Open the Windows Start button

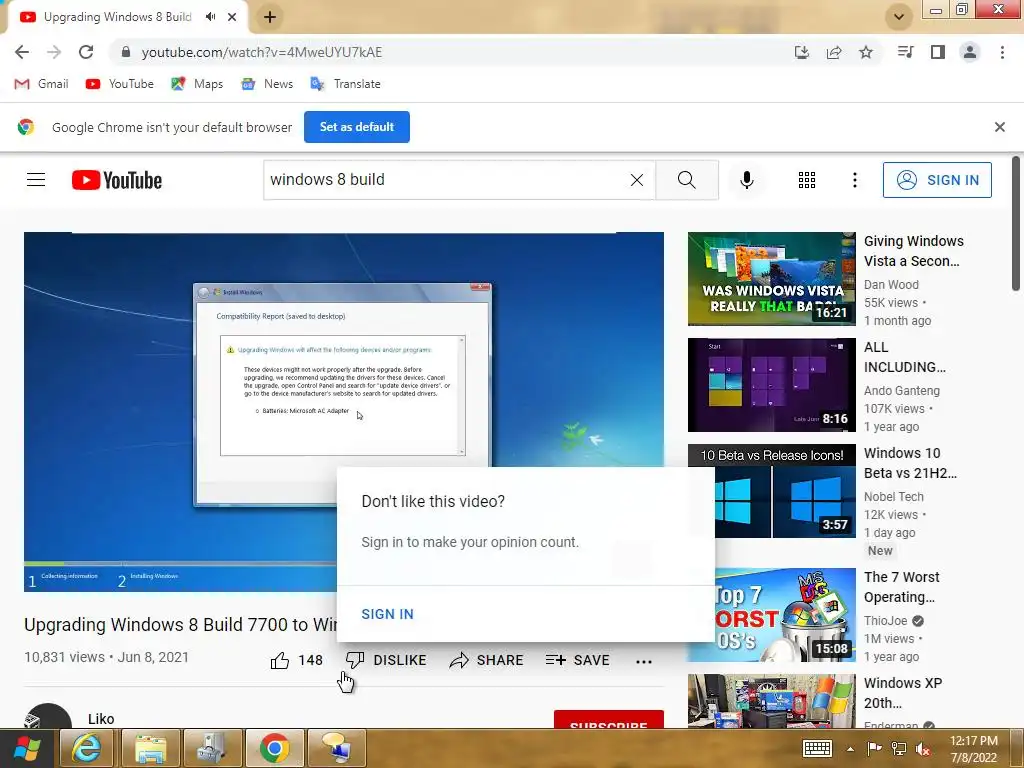click(27, 748)
